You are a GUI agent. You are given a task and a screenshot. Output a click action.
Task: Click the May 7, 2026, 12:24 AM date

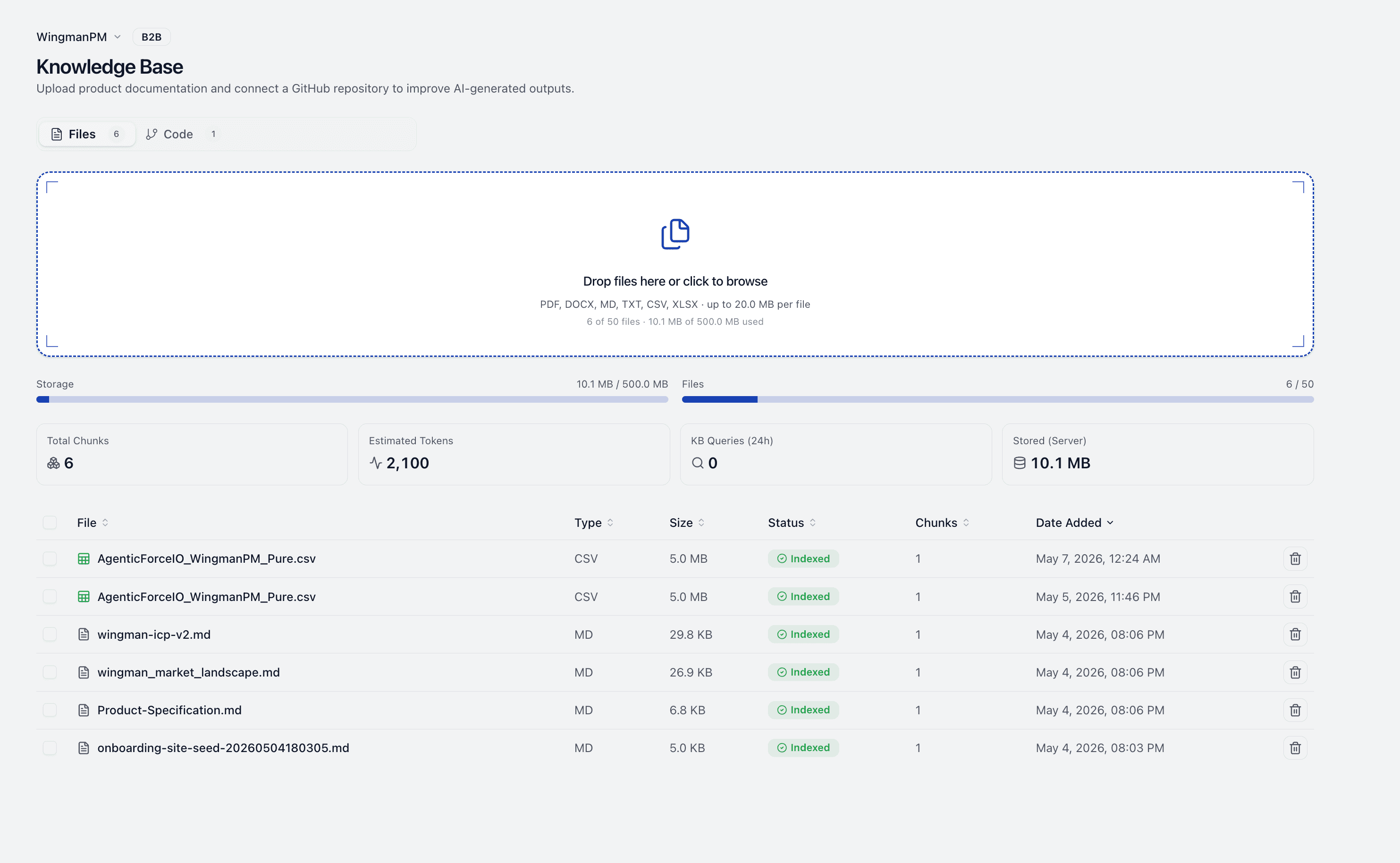click(x=1097, y=559)
